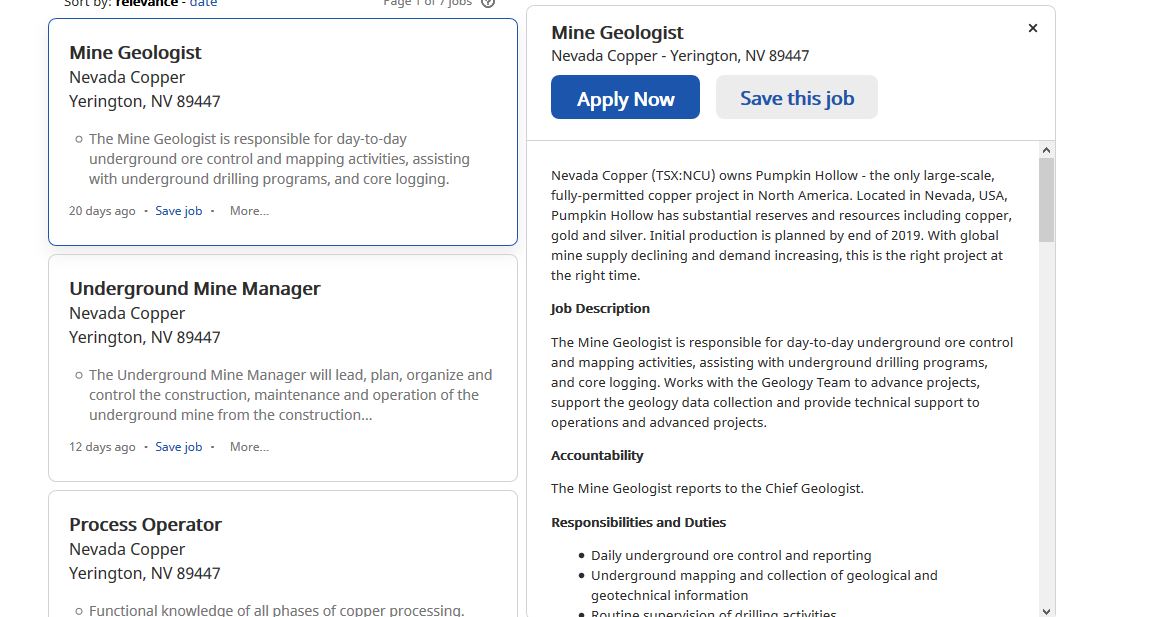The image size is (1165, 617).
Task: Open the Underground Mine Manager job listing
Action: point(195,288)
